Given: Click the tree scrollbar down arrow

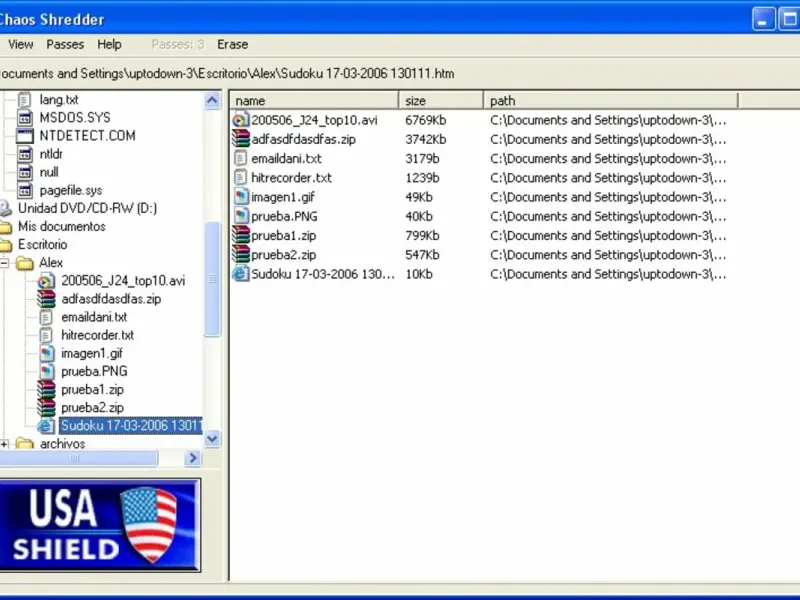Looking at the screenshot, I should click(x=212, y=439).
